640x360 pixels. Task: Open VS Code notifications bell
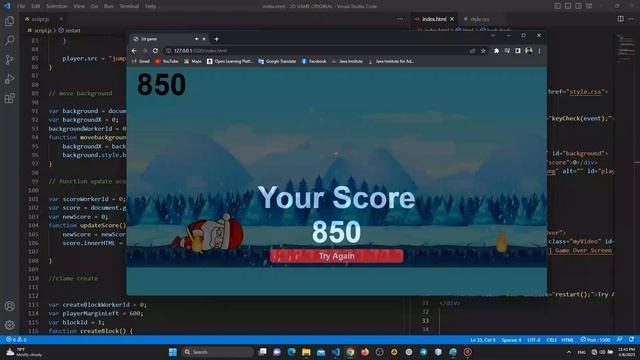point(631,340)
